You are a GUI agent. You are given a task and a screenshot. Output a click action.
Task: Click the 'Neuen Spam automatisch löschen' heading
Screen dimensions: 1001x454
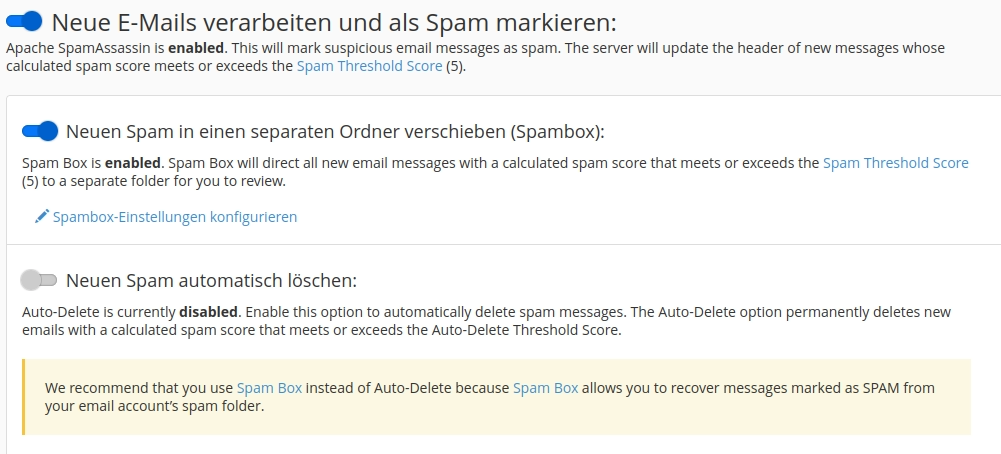tap(211, 281)
